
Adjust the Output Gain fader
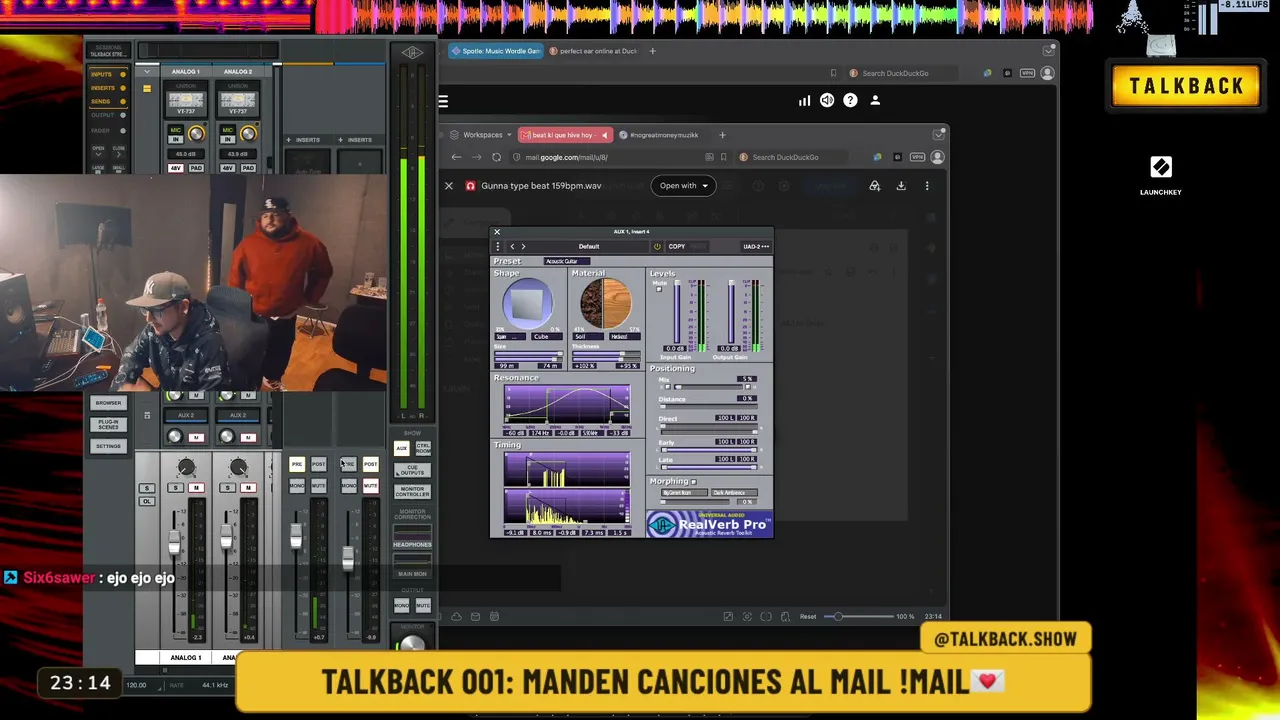pos(732,312)
